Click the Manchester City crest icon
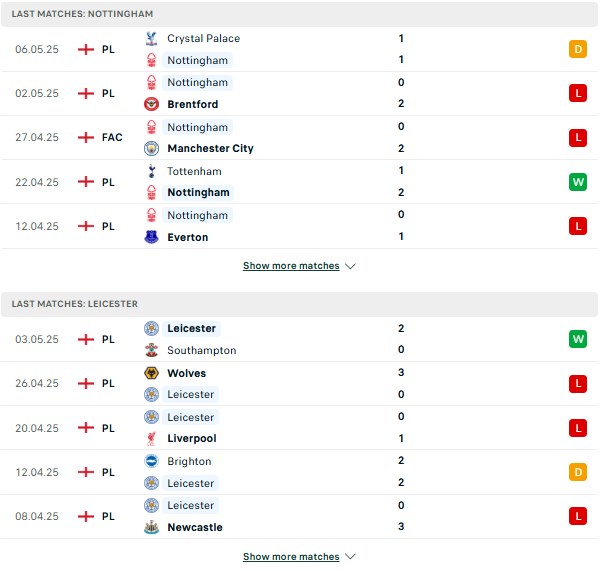This screenshot has width=601, height=571. [151, 148]
